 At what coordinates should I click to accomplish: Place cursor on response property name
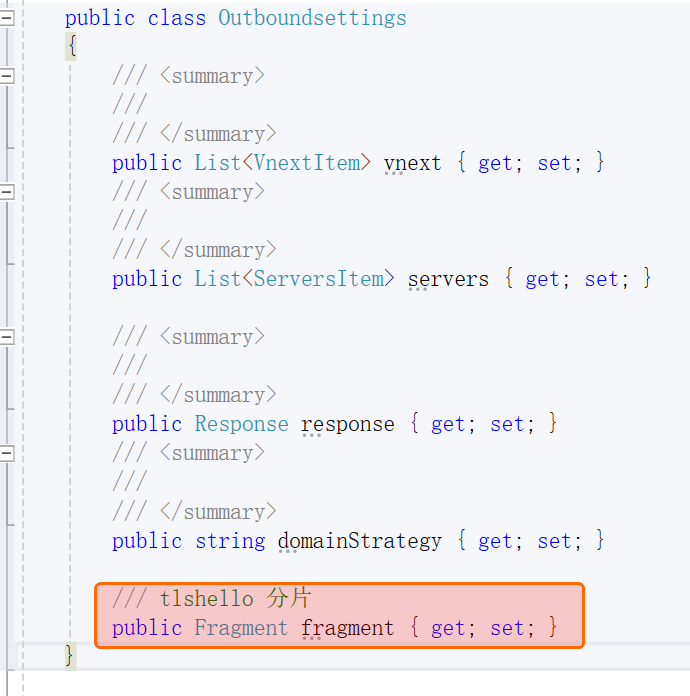tap(347, 424)
